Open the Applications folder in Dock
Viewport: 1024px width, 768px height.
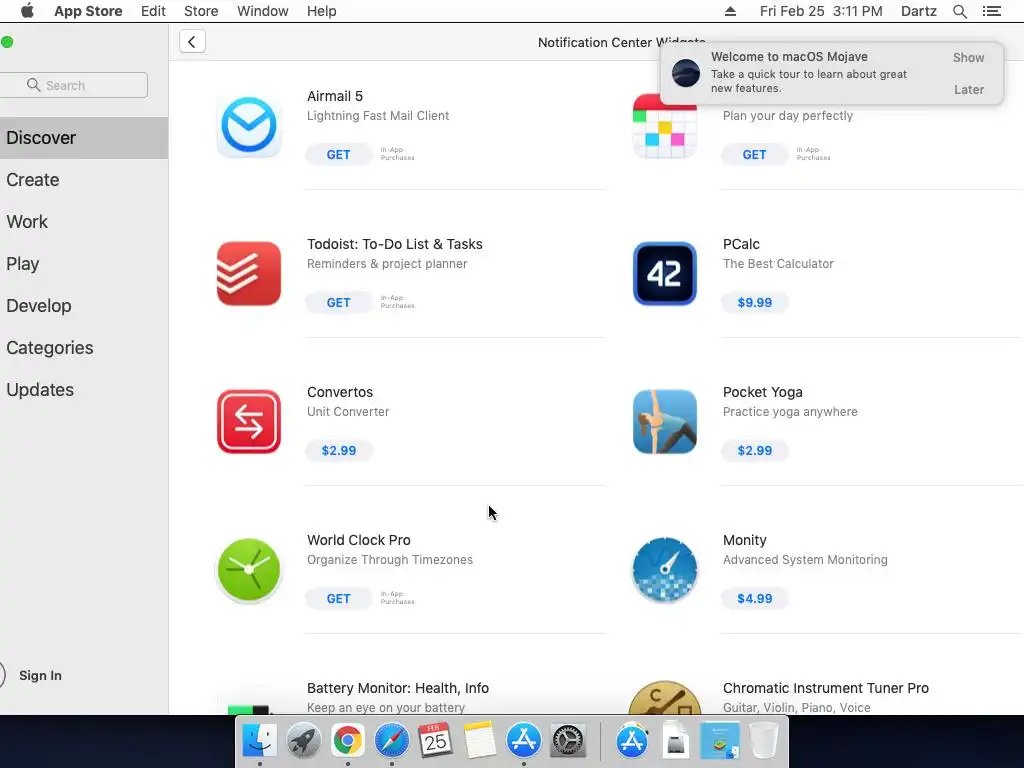(x=632, y=741)
